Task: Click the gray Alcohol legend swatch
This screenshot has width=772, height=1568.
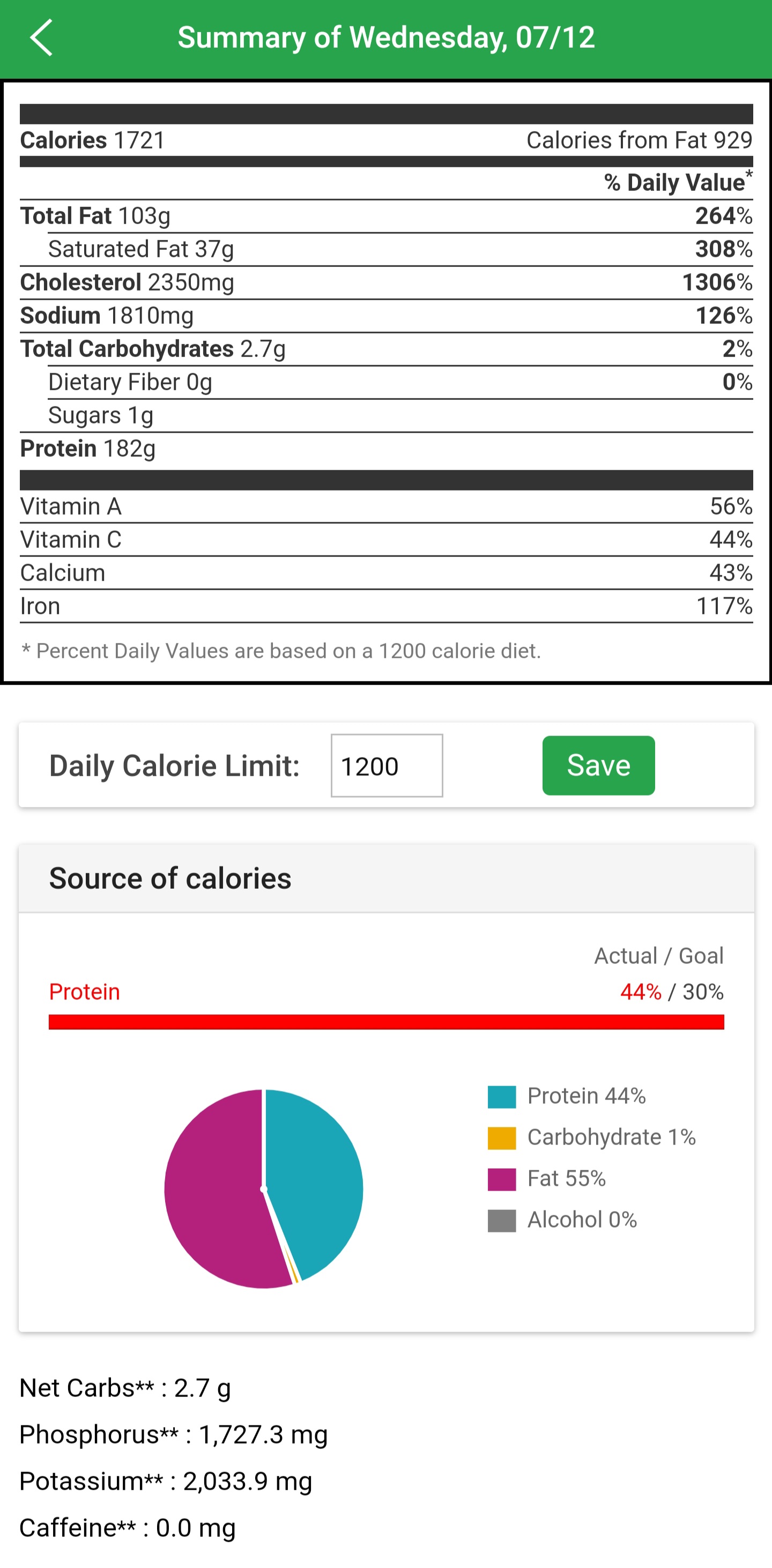Action: click(502, 1221)
